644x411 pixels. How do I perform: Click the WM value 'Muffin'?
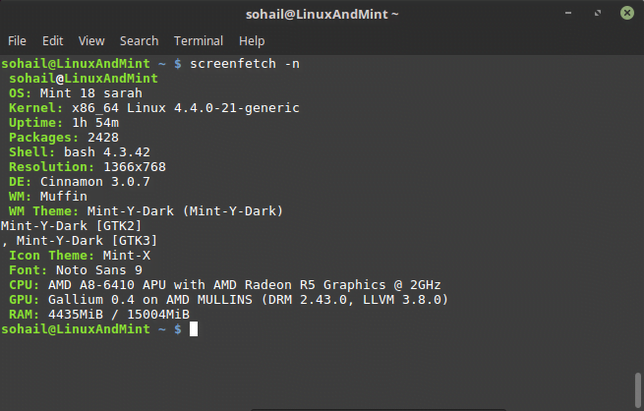tap(64, 197)
